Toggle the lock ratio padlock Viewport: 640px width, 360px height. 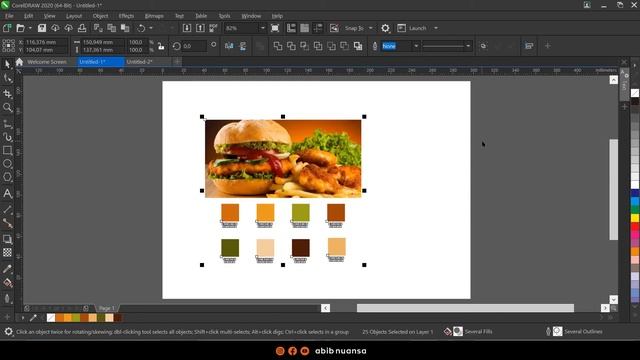(161, 46)
